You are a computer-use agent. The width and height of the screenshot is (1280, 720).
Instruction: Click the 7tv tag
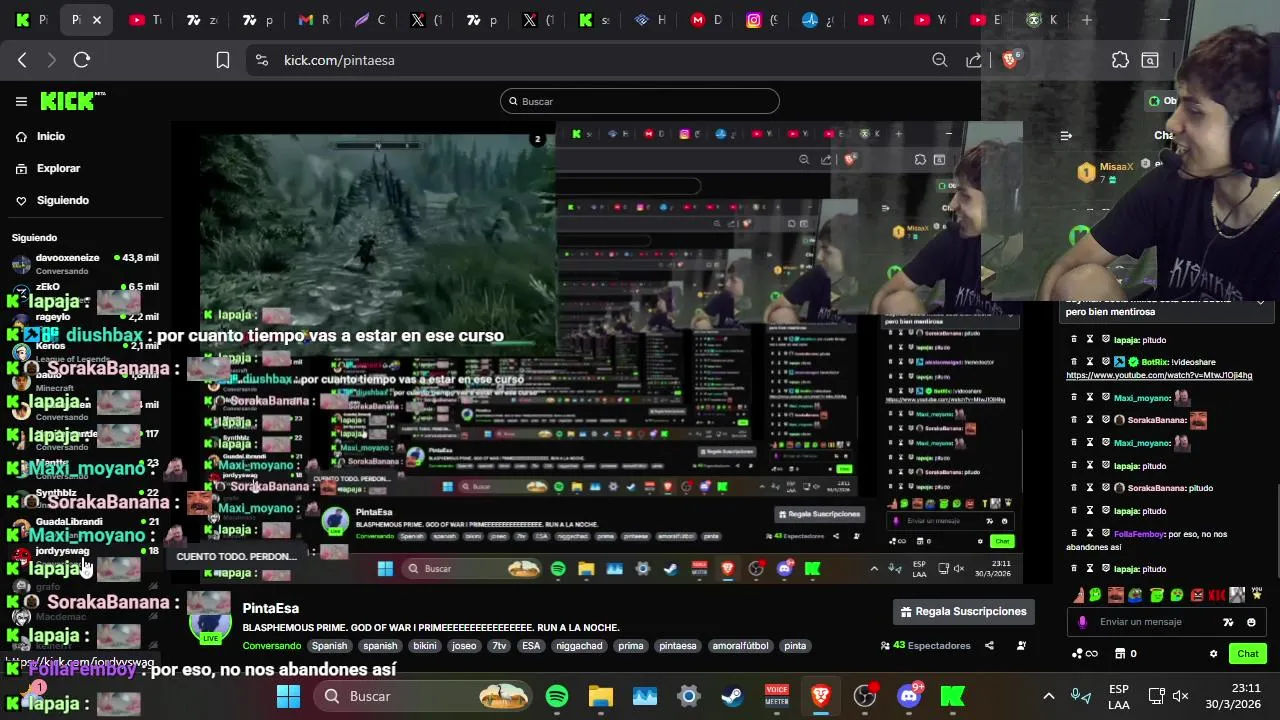coord(499,646)
